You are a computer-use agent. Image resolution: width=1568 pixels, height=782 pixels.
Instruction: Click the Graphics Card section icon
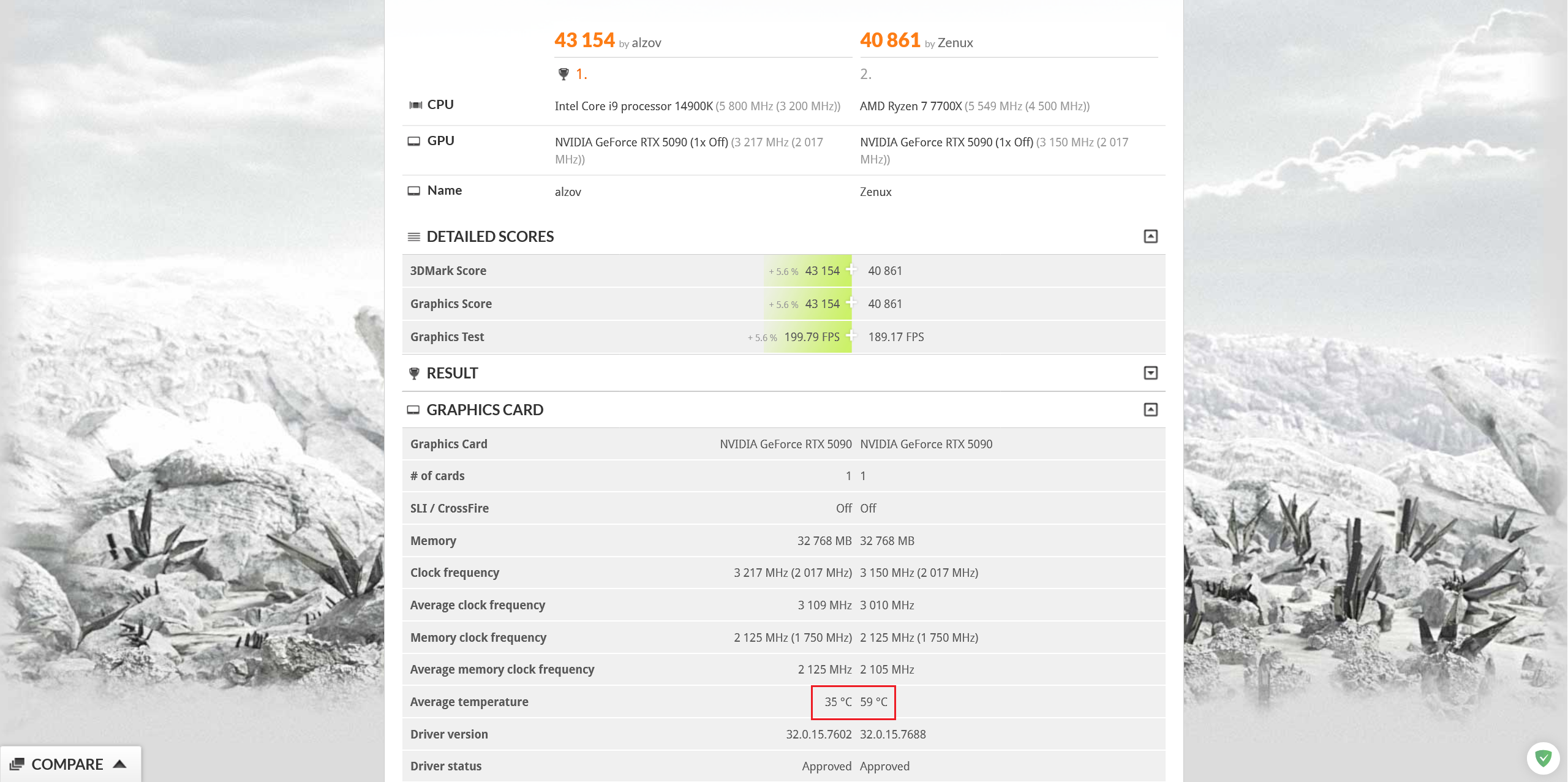(x=413, y=410)
